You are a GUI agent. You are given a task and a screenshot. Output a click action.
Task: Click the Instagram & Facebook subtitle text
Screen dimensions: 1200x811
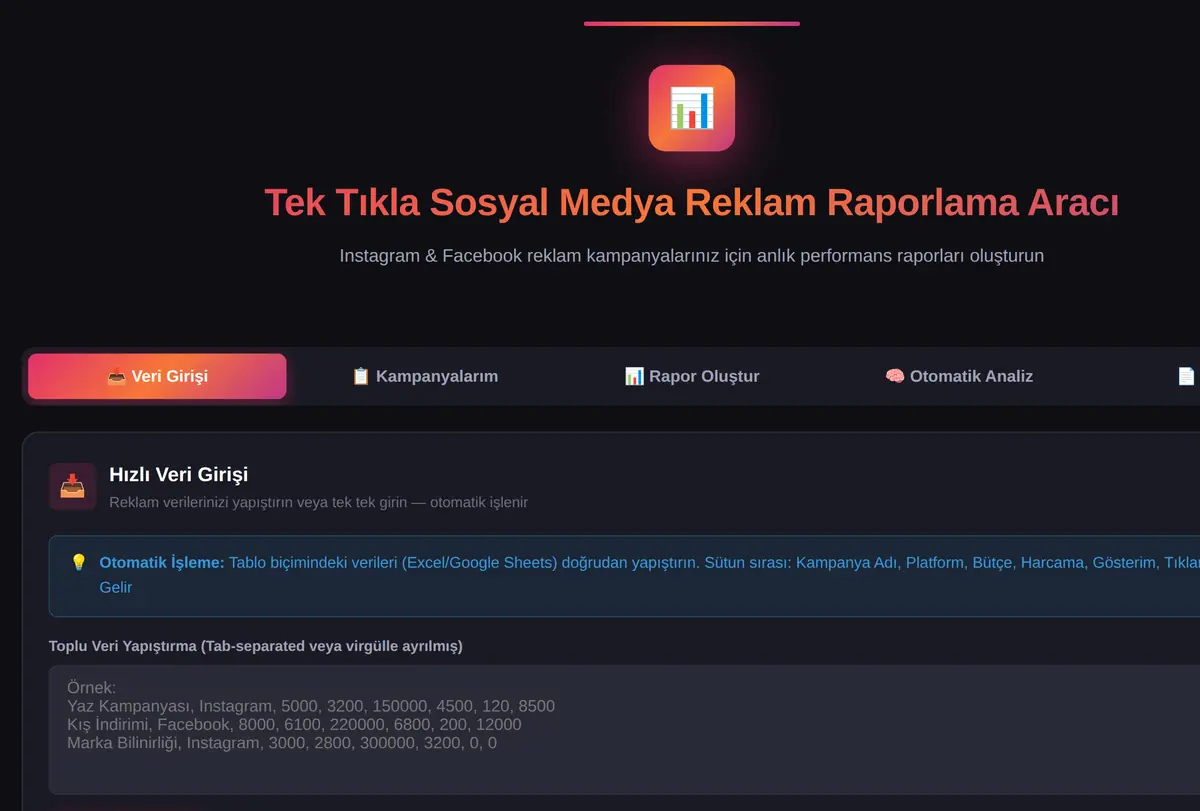point(692,255)
